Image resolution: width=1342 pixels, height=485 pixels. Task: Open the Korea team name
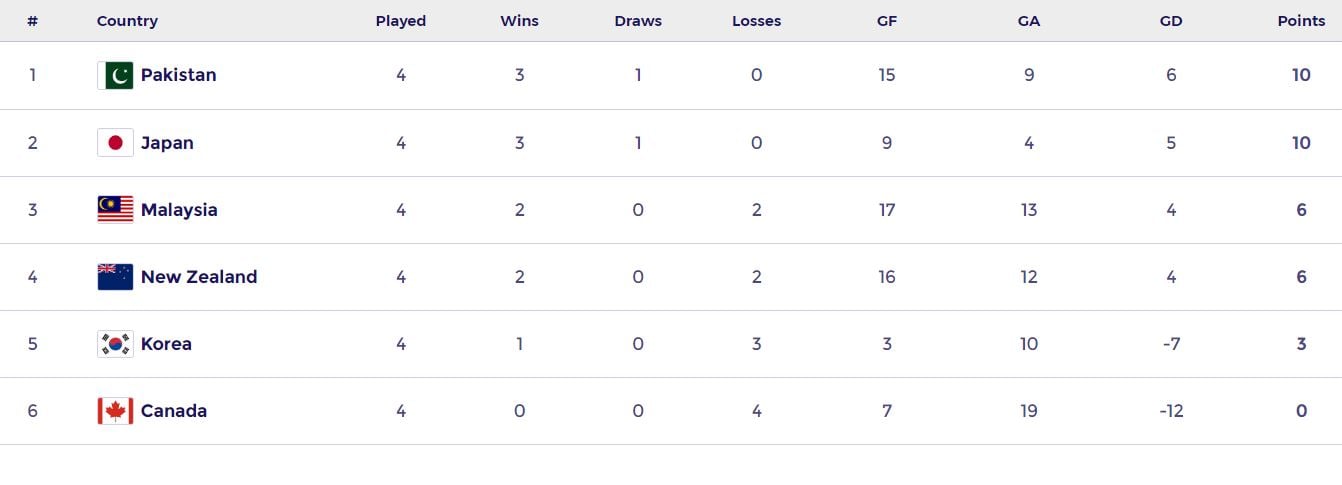tap(166, 344)
